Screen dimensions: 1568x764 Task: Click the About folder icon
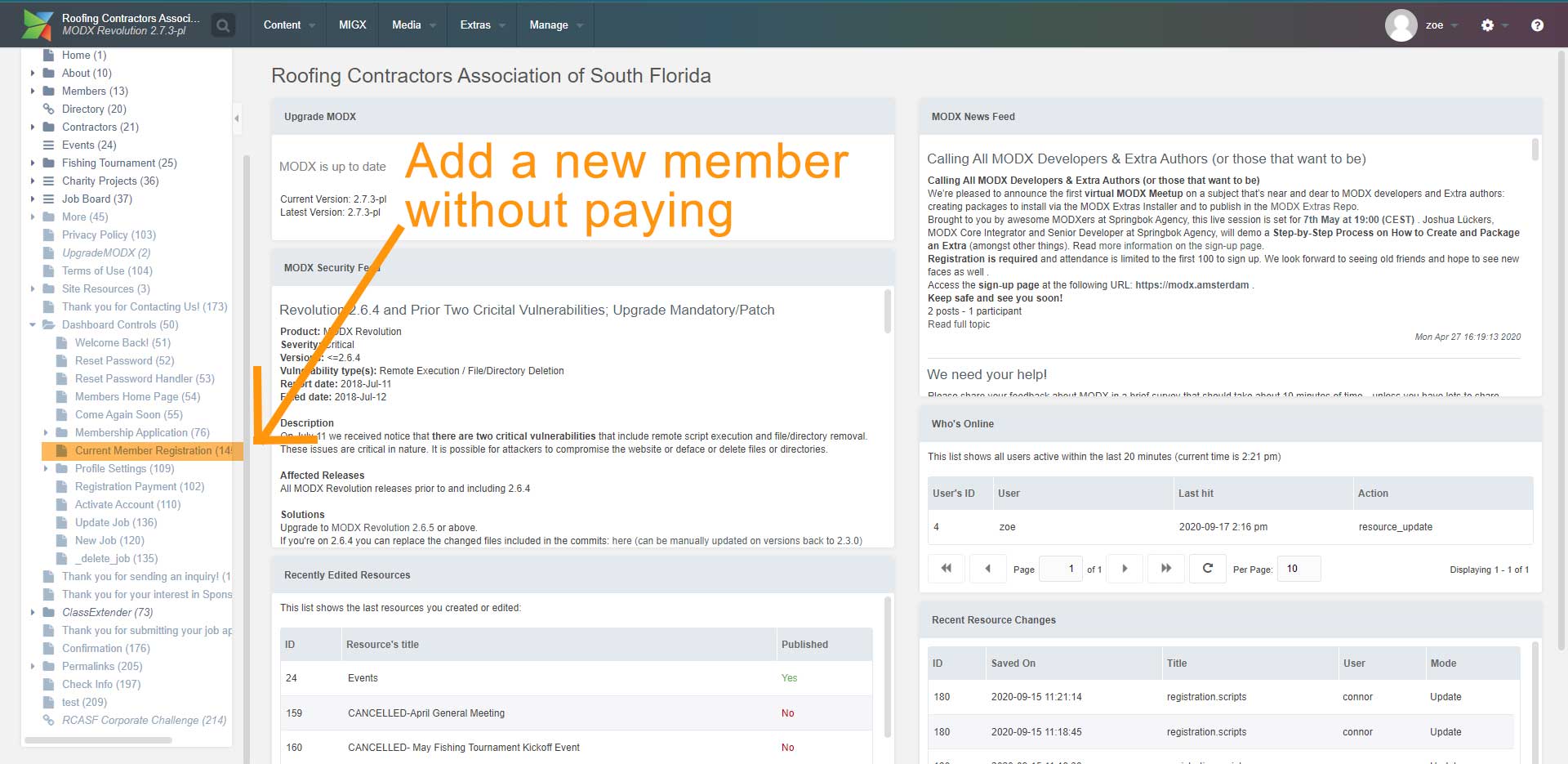[48, 74]
